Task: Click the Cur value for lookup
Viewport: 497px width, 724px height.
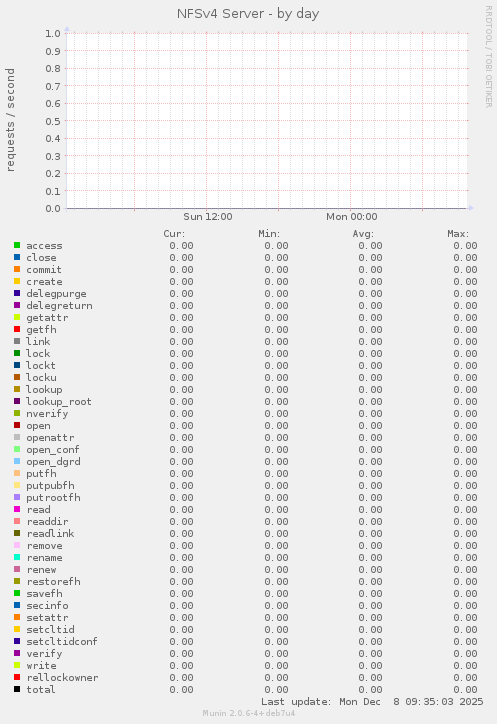Action: click(x=181, y=389)
